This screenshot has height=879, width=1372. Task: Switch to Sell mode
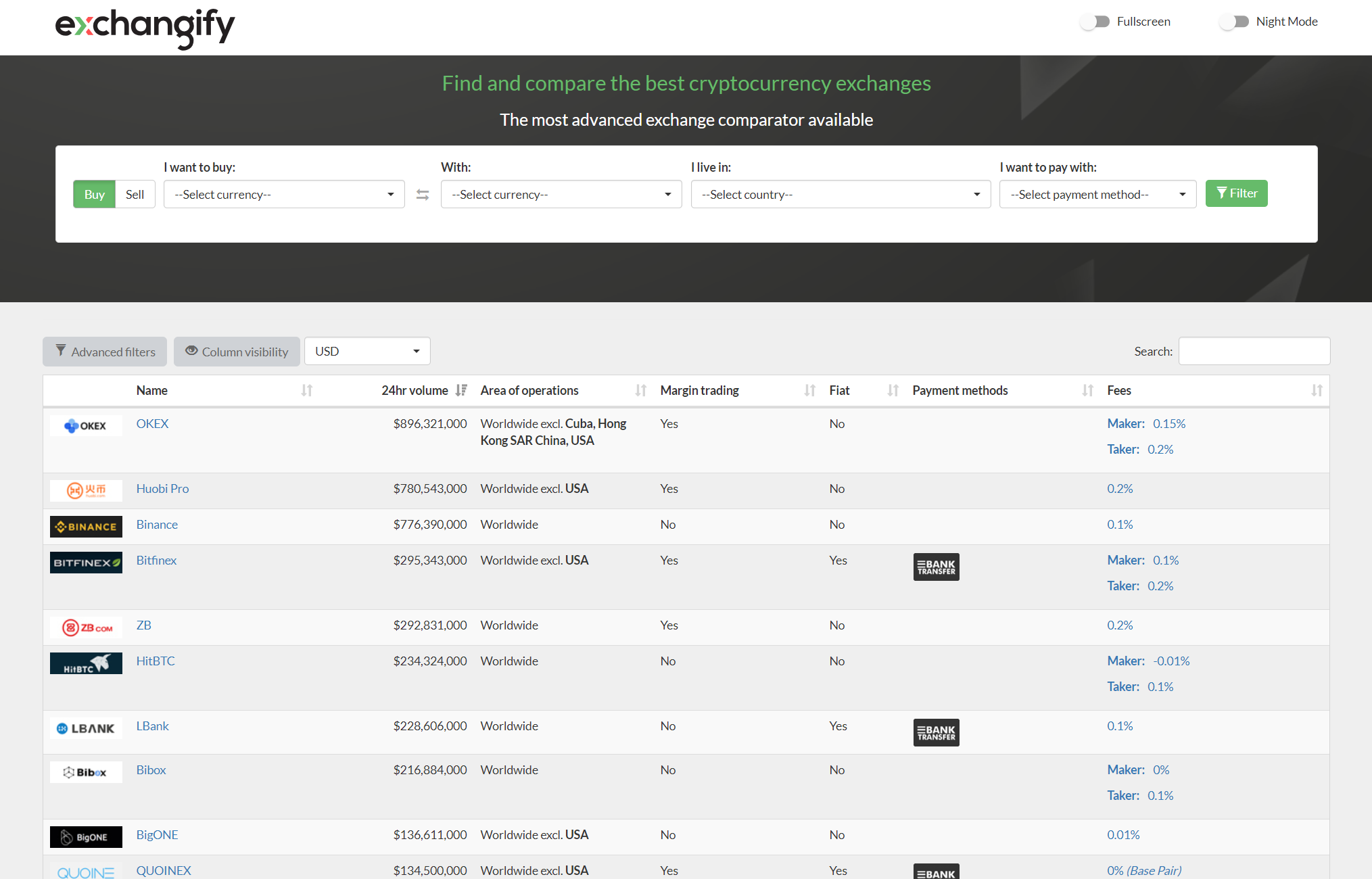[135, 195]
